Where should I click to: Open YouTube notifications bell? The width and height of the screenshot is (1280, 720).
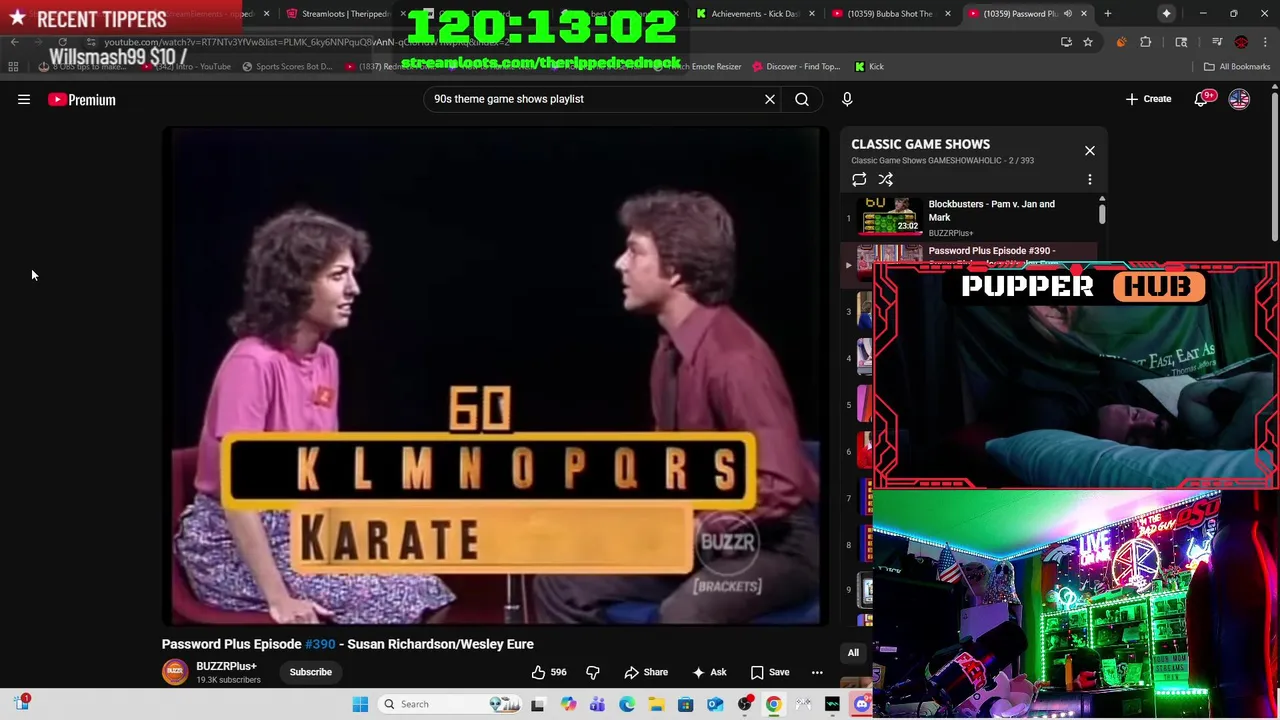click(x=1203, y=99)
